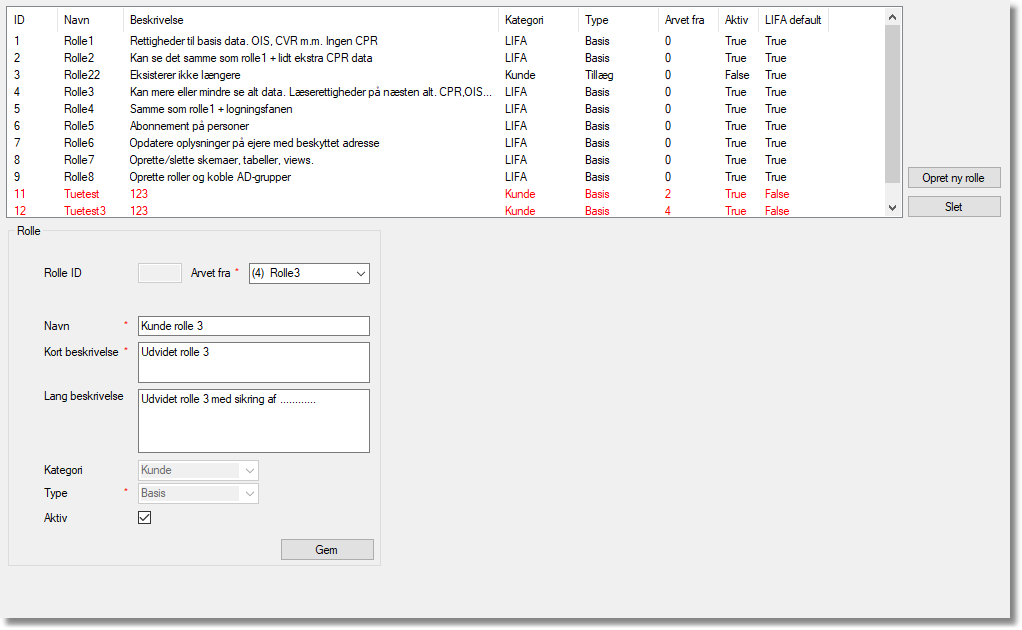The image size is (1022, 630).
Task: Select the 'Rolle ID' field
Action: 159,273
